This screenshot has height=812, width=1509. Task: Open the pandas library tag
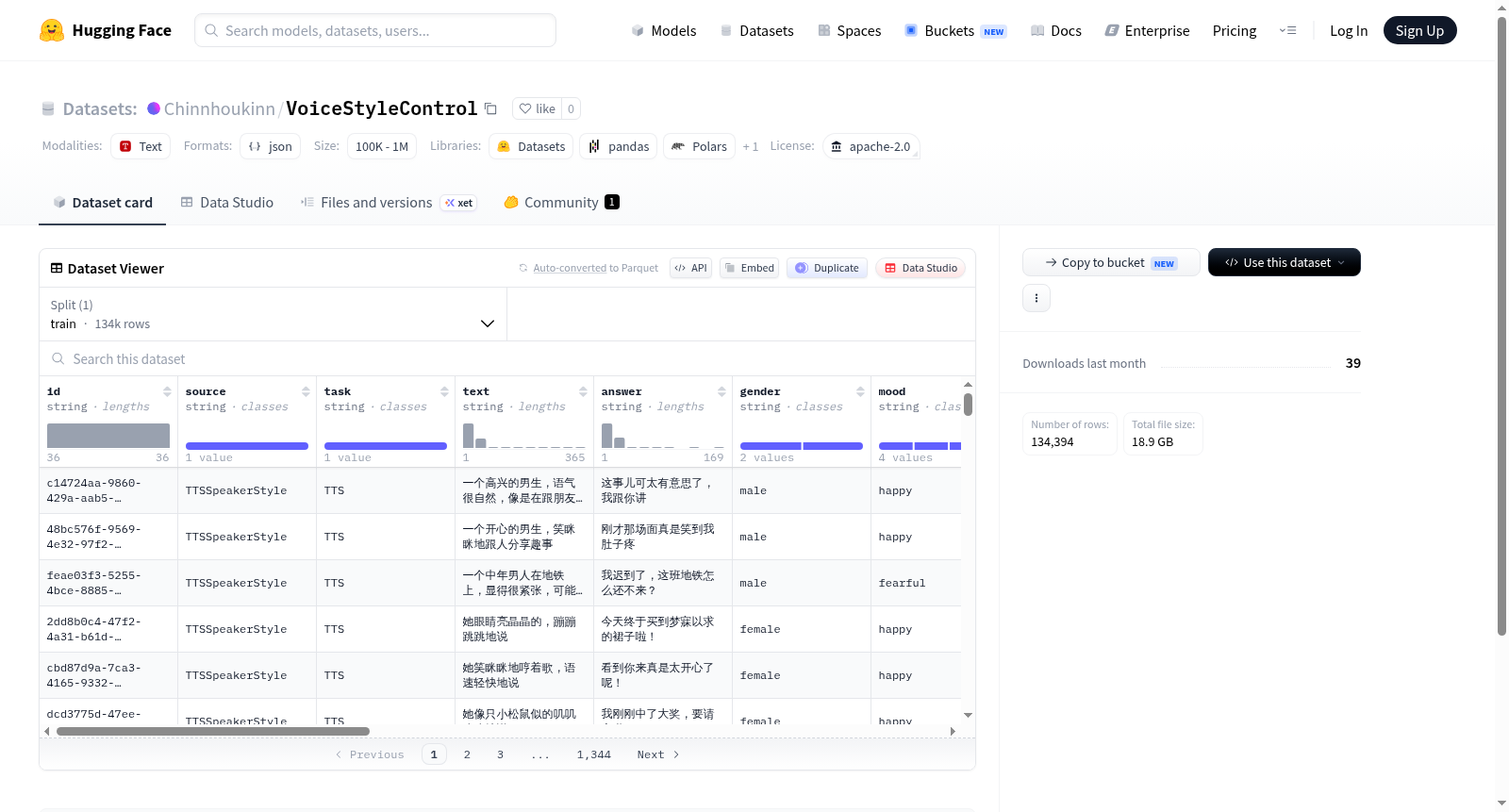[619, 146]
